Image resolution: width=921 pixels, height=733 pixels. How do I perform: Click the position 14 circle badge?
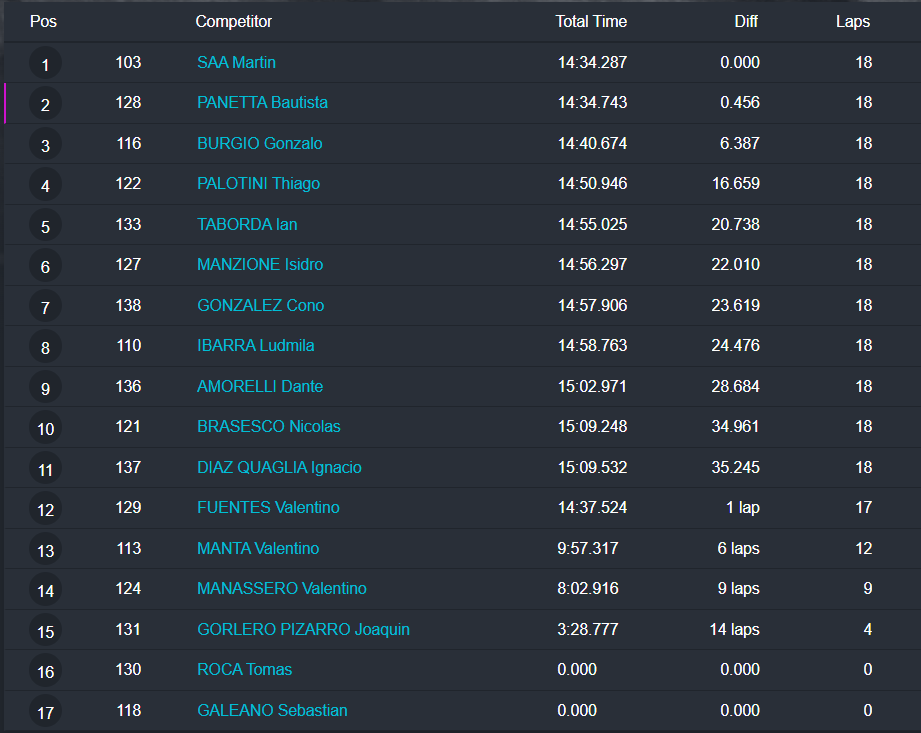[x=45, y=591]
